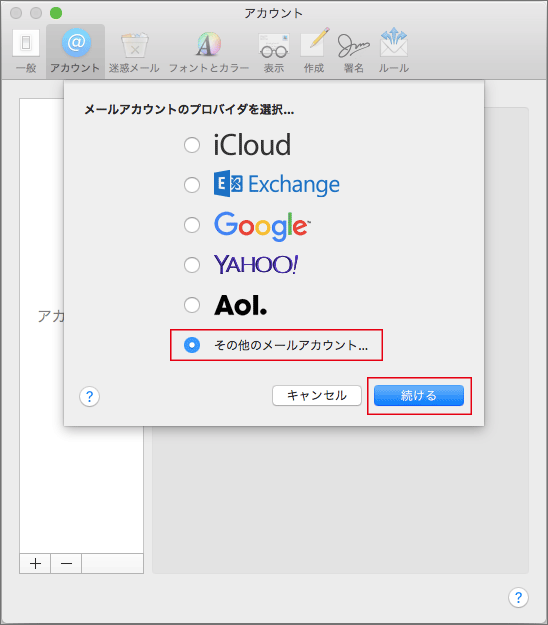
Task: Open help from the dialog's question mark
Action: point(90,397)
